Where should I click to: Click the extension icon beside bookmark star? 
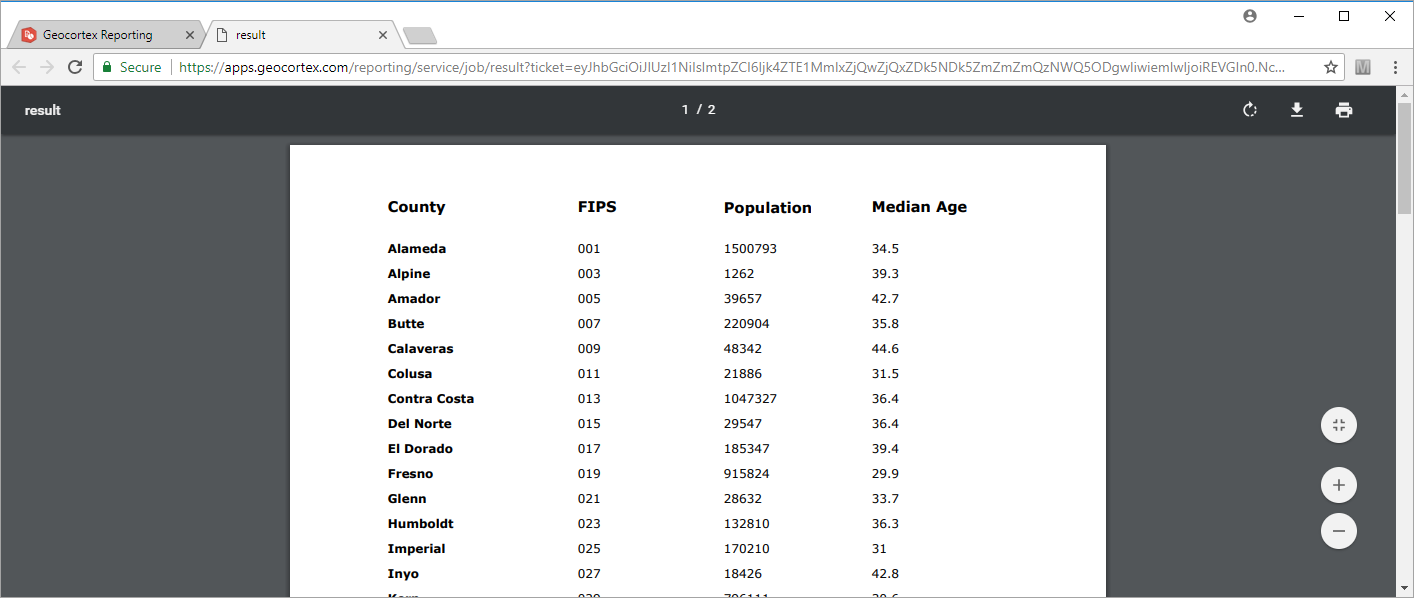[1362, 67]
